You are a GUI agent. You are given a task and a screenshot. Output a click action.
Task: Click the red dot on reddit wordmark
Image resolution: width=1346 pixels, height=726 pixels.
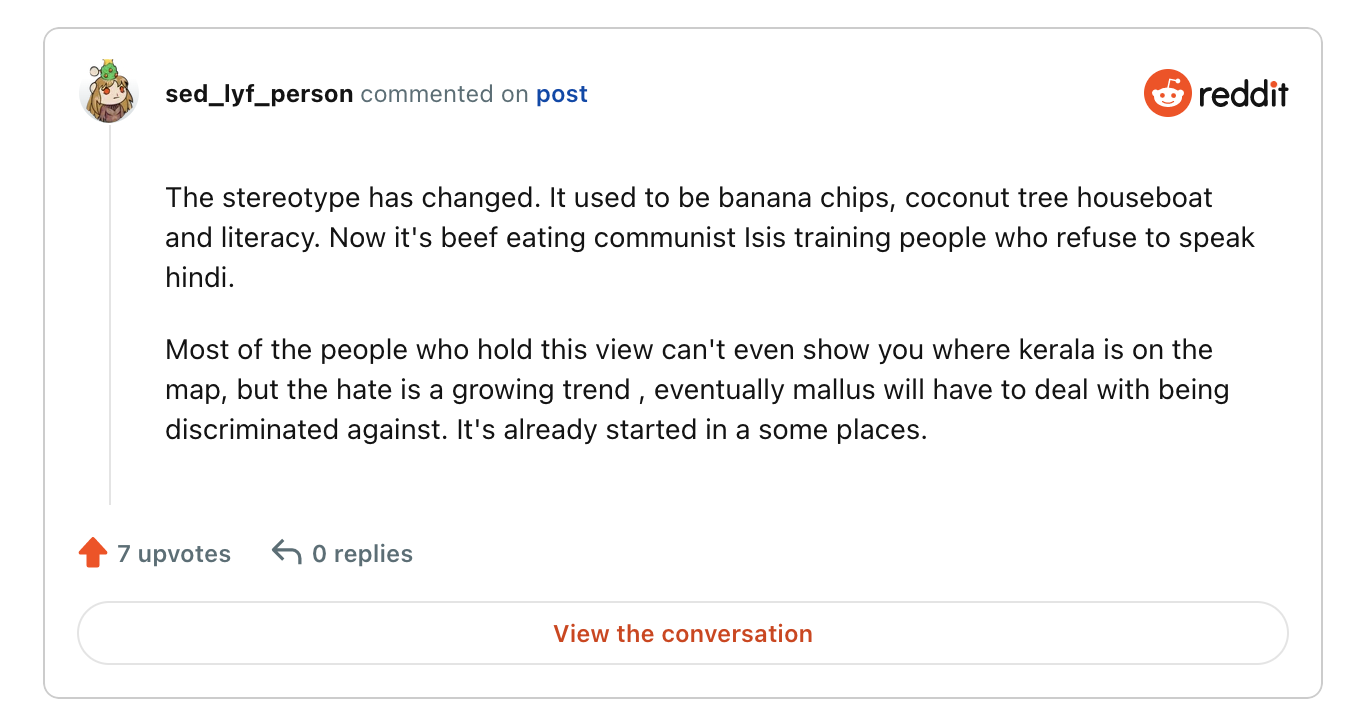tap(1273, 83)
